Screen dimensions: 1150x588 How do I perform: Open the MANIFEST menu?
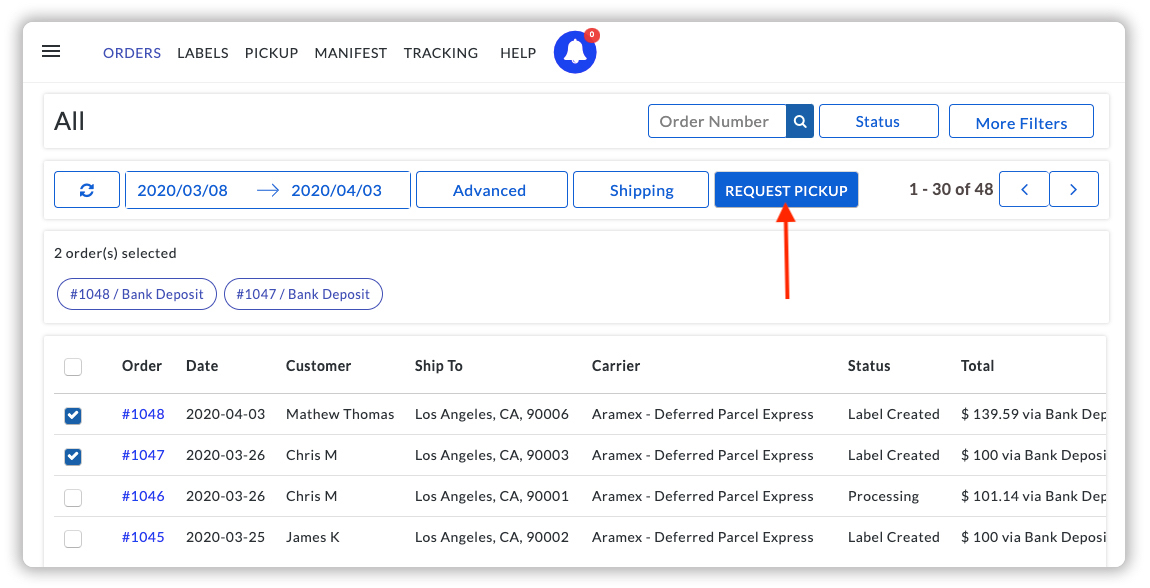tap(351, 53)
